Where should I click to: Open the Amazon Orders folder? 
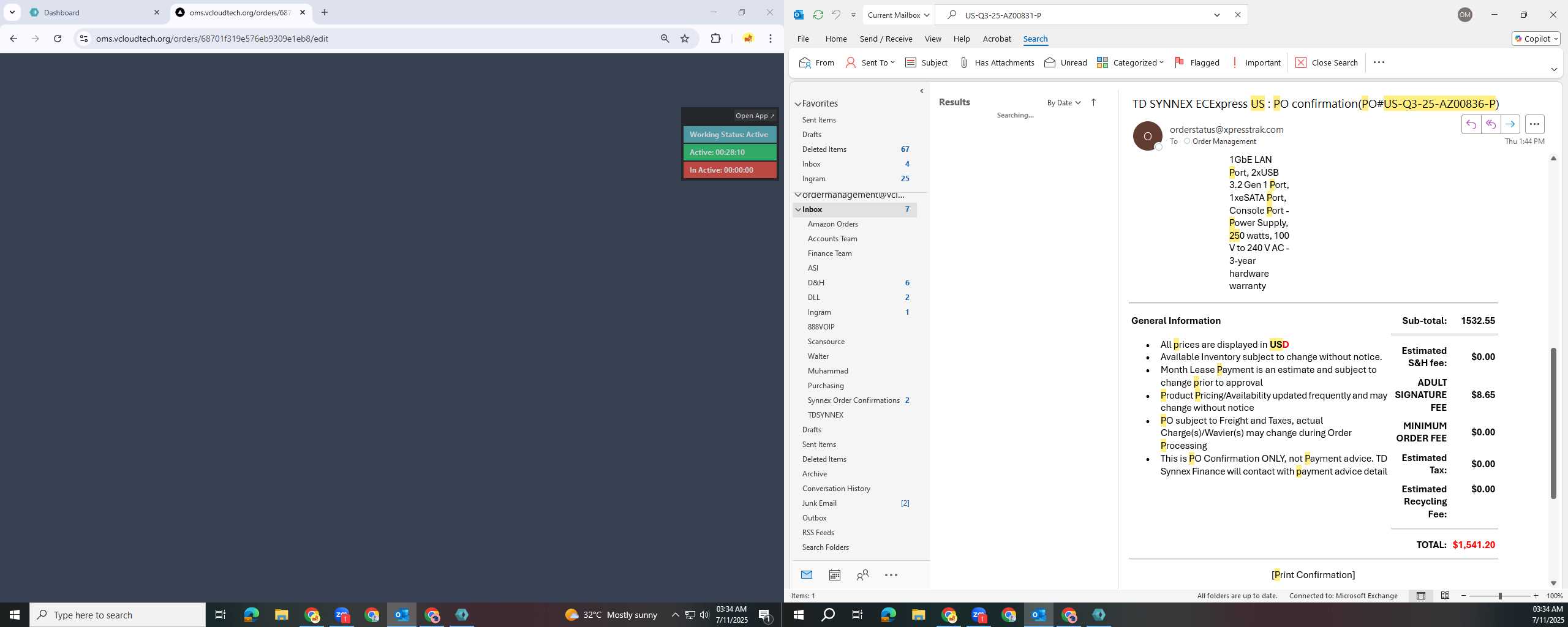(854, 224)
